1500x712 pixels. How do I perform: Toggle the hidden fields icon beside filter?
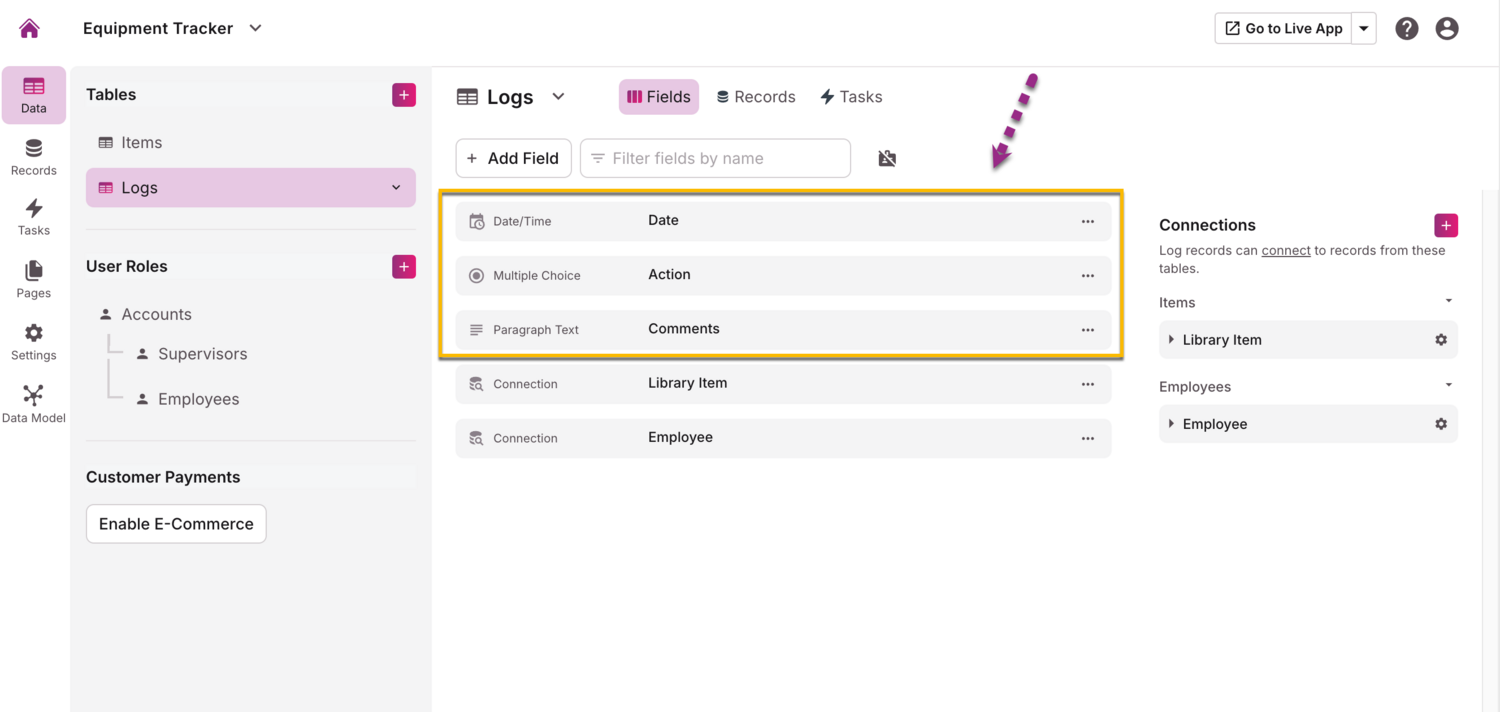click(x=887, y=158)
